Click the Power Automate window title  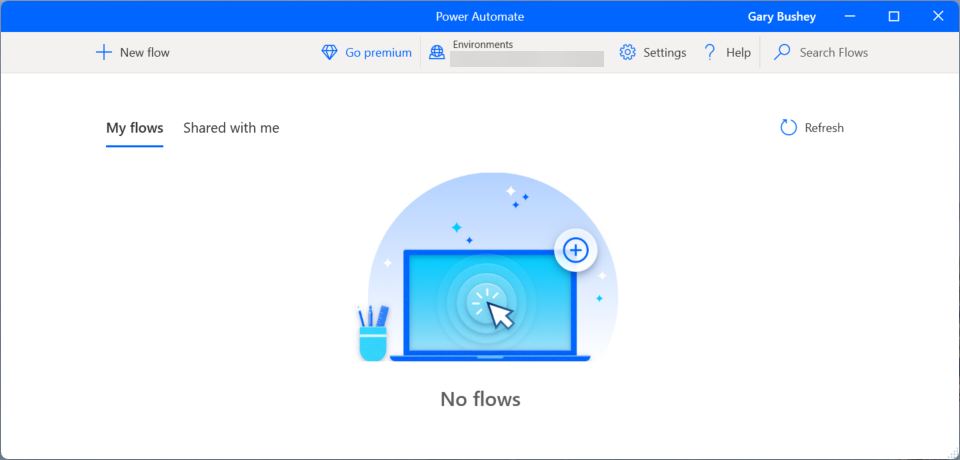tap(480, 17)
